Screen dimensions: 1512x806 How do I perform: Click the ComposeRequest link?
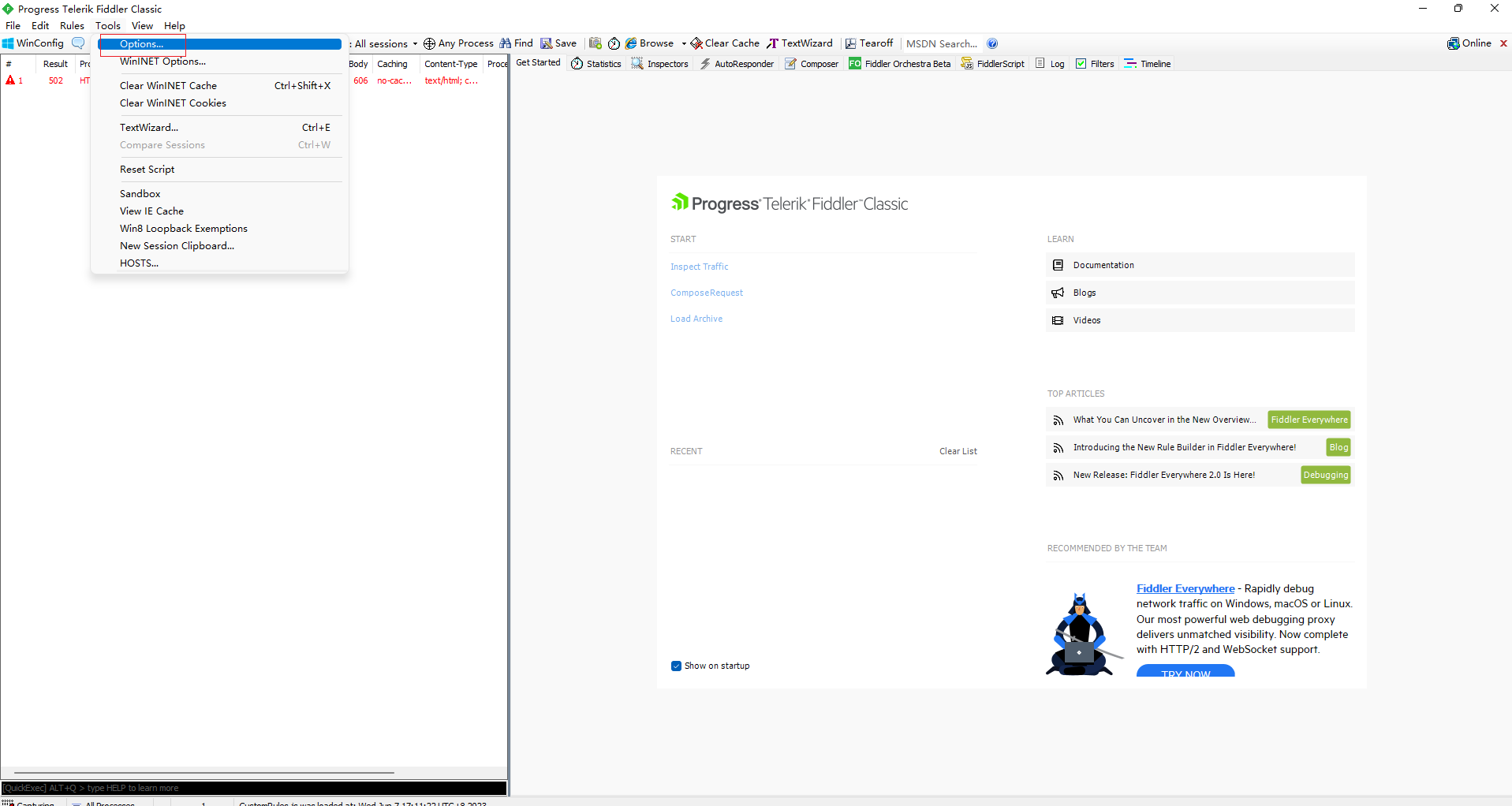click(x=707, y=293)
